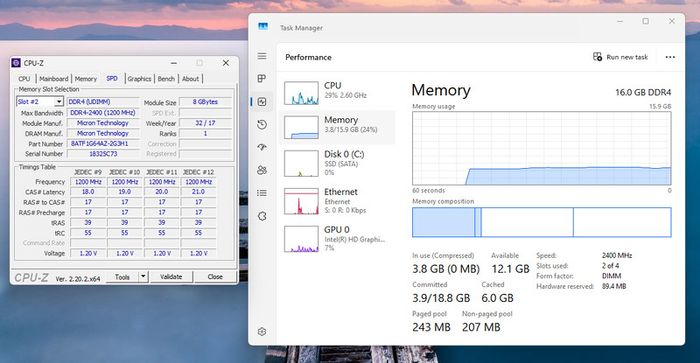Image resolution: width=700 pixels, height=363 pixels.
Task: Click Hardware reserved 89.4 MB value
Action: click(x=614, y=286)
